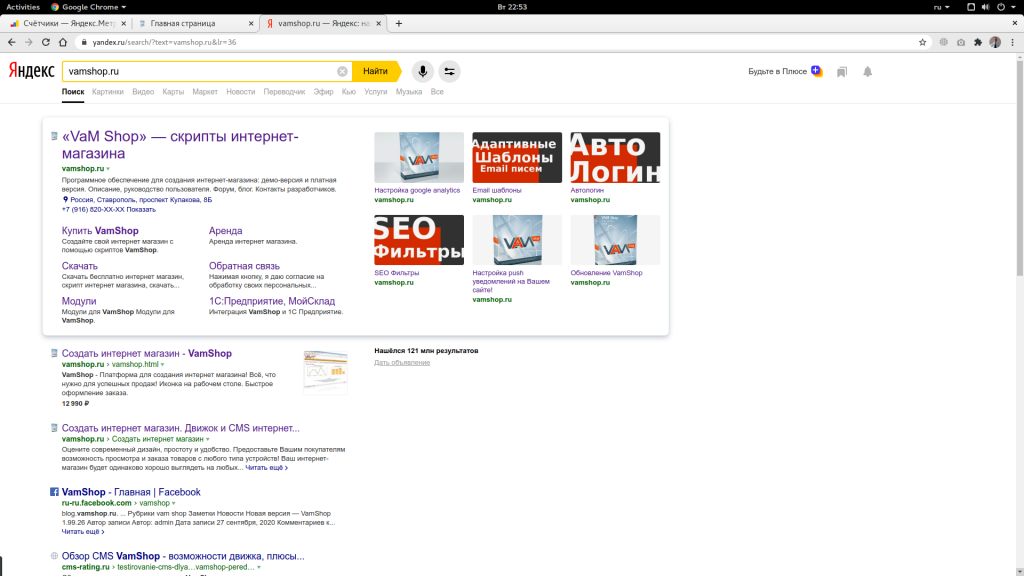Open the Скачать sitelink
The width and height of the screenshot is (1024, 576).
(x=80, y=266)
